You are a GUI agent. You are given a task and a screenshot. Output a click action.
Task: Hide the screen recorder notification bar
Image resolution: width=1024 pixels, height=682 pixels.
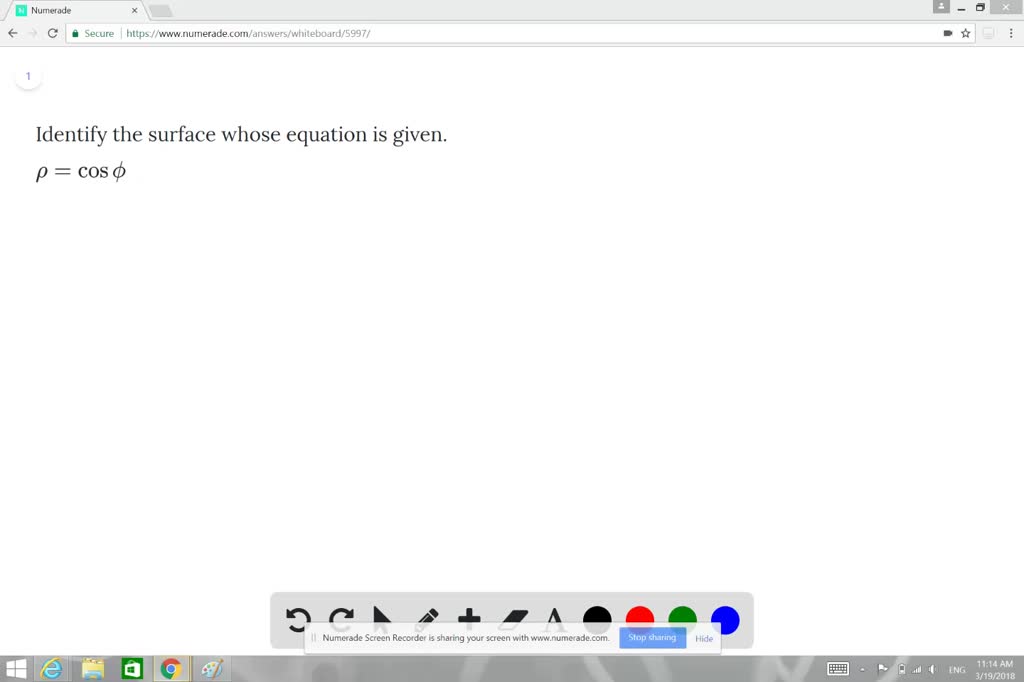(704, 638)
